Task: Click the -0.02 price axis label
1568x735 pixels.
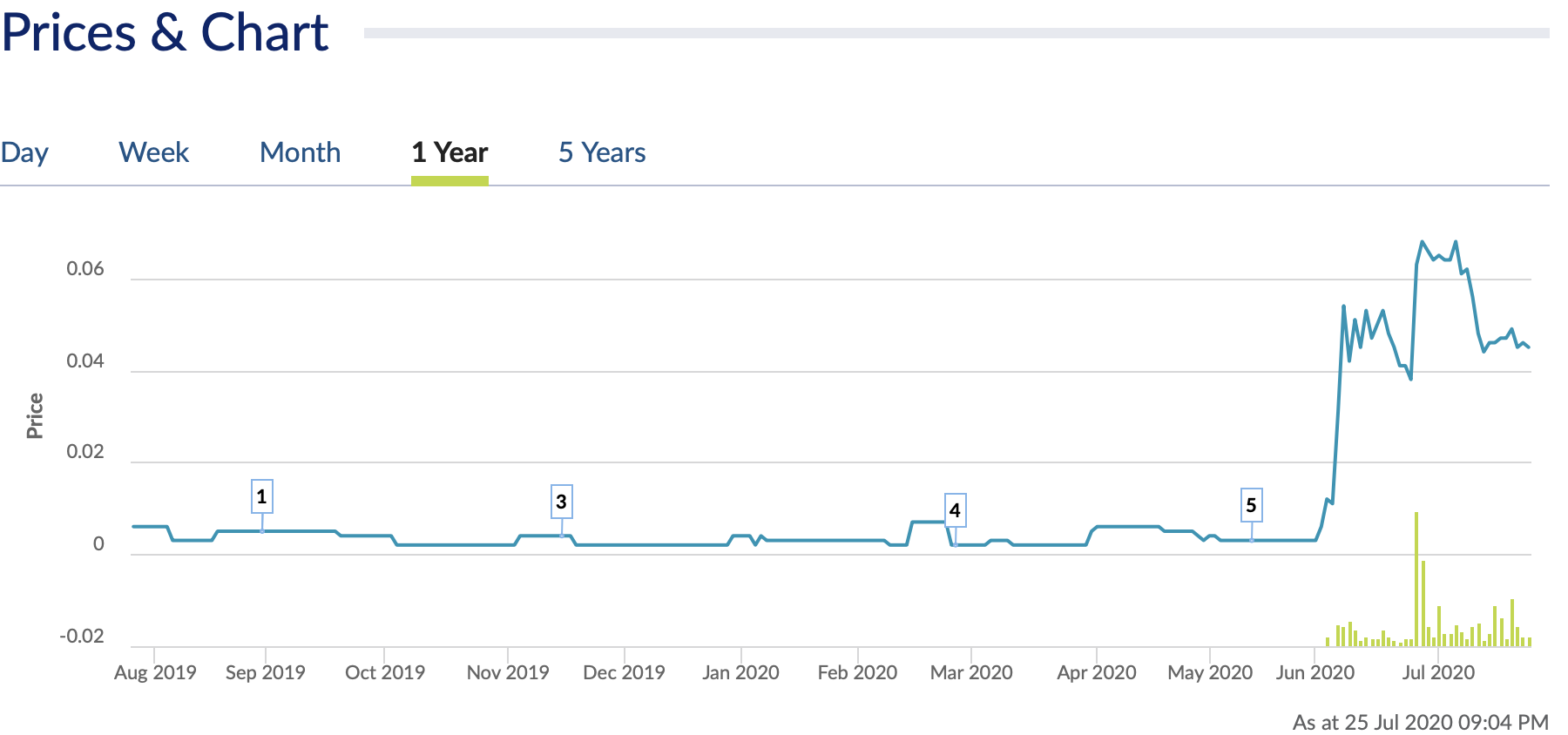Action: (x=82, y=637)
